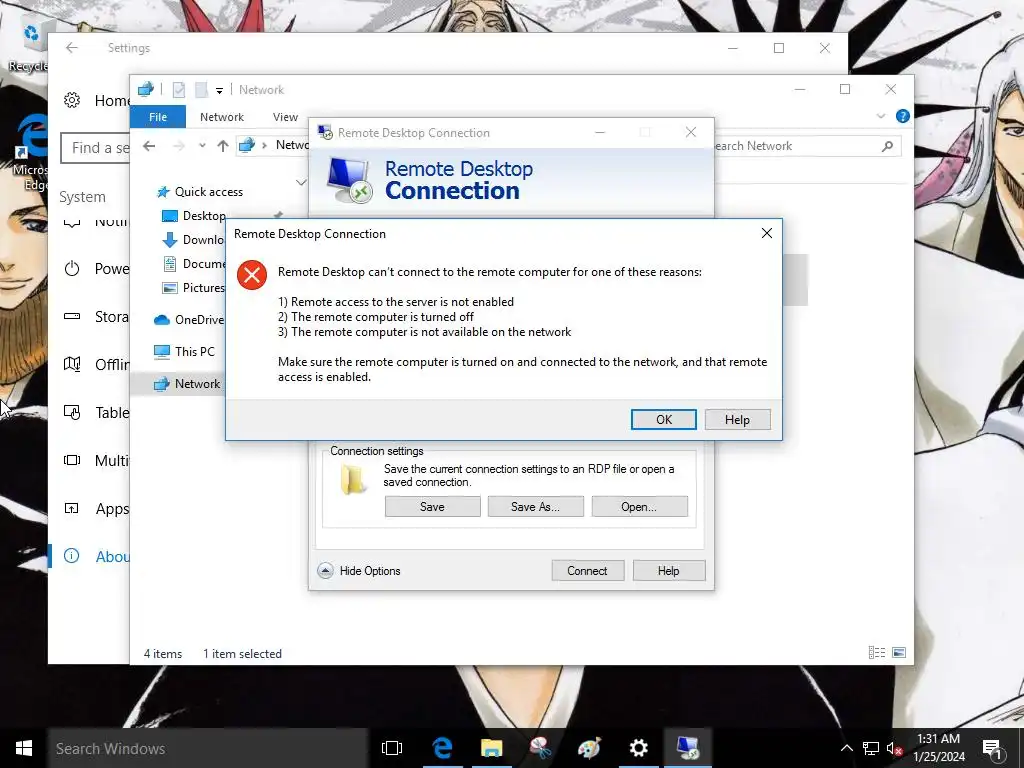The image size is (1024, 768).
Task: Select Quick access in navigation pane
Action: [x=200, y=192]
